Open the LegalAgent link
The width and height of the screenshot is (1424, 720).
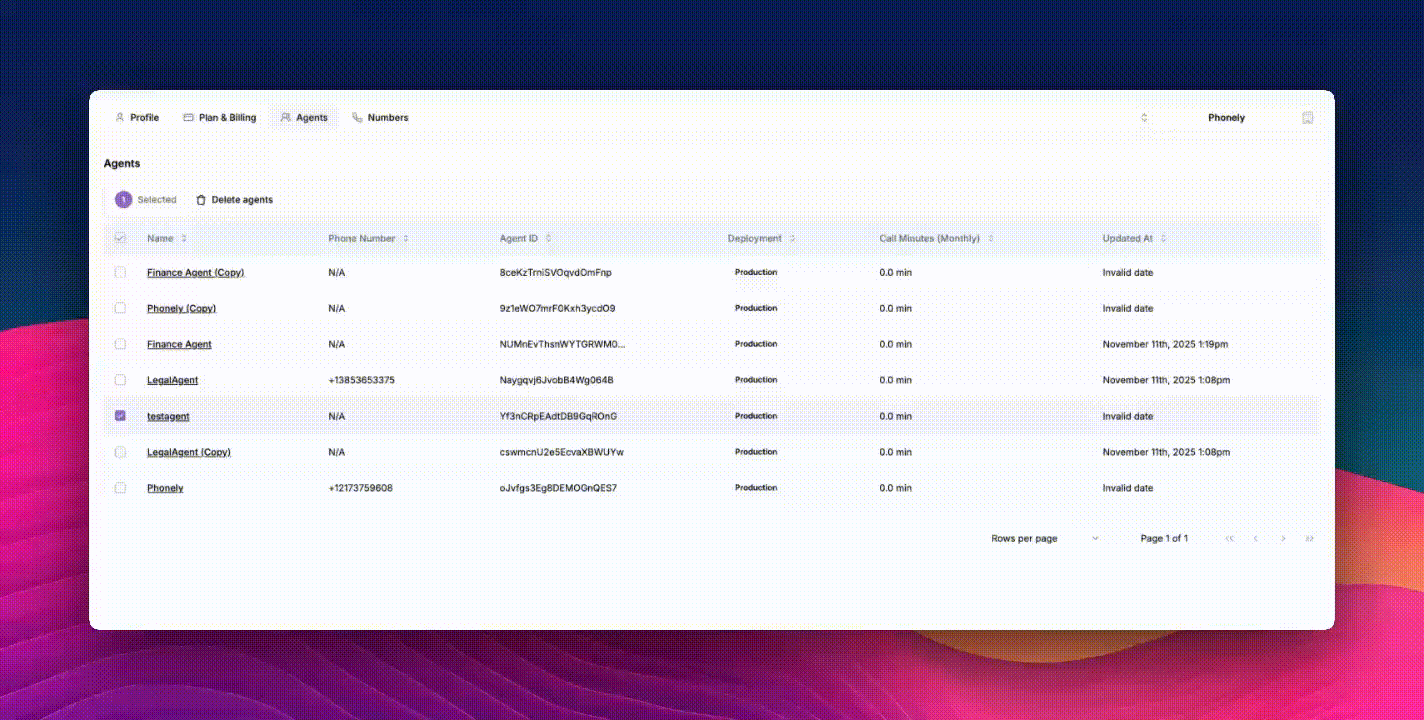[x=172, y=380]
